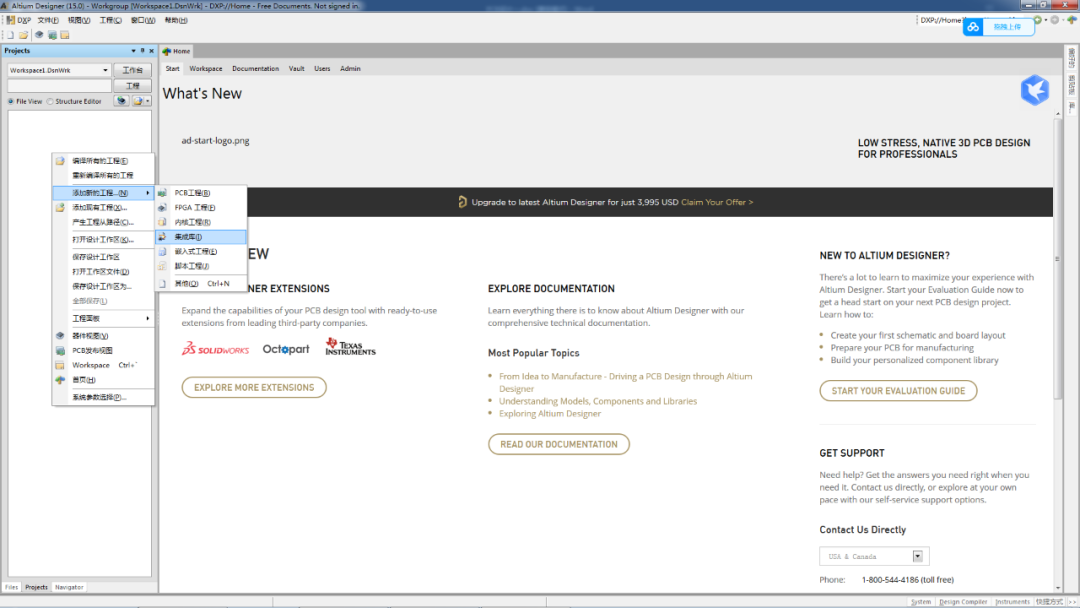Pin the Projects panel
Viewport: 1080px width, 608px height.
[143, 50]
